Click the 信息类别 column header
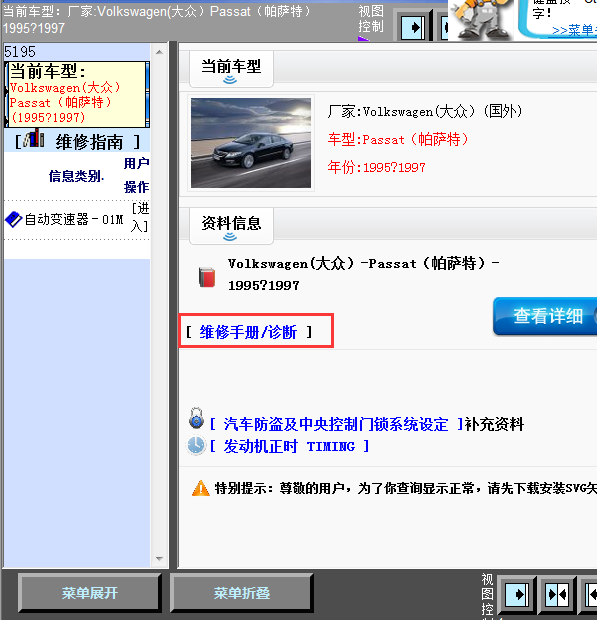 pyautogui.click(x=76, y=176)
